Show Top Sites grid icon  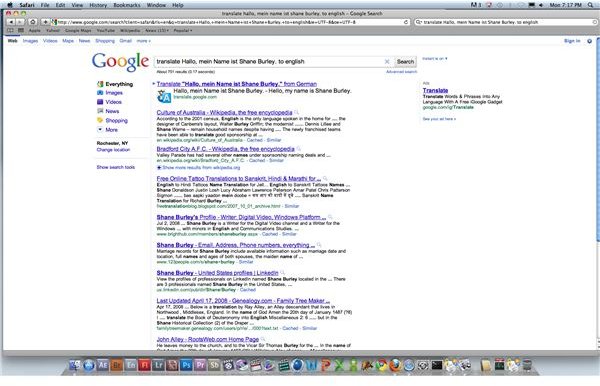(21, 30)
